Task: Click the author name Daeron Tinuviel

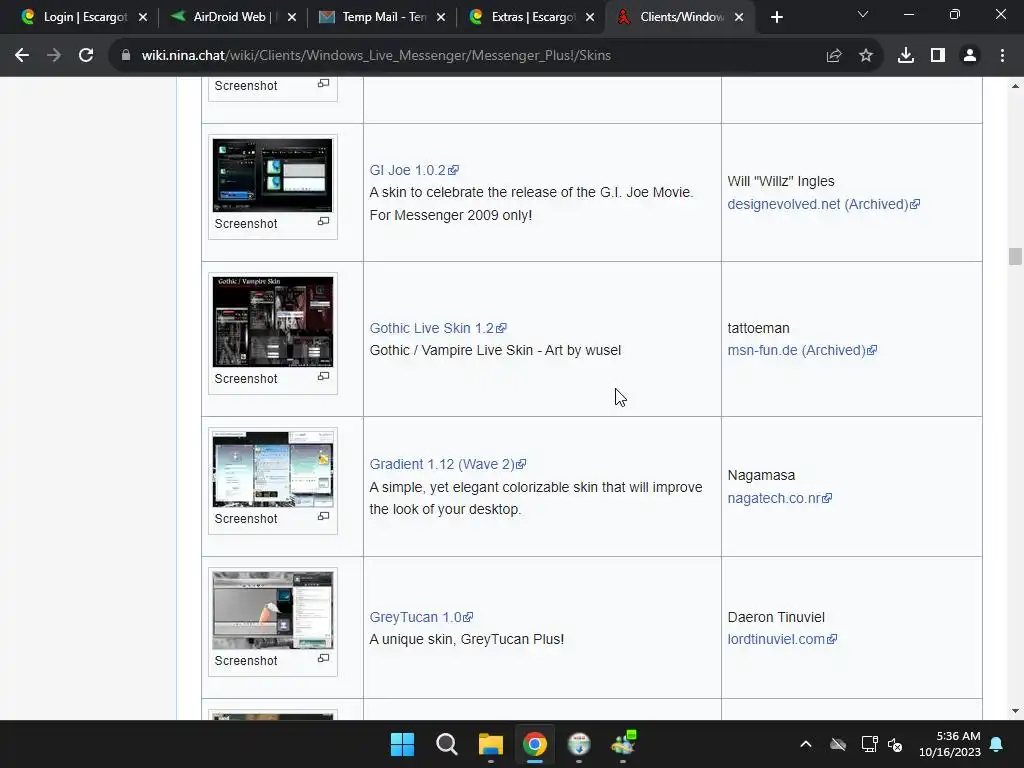Action: tap(776, 617)
